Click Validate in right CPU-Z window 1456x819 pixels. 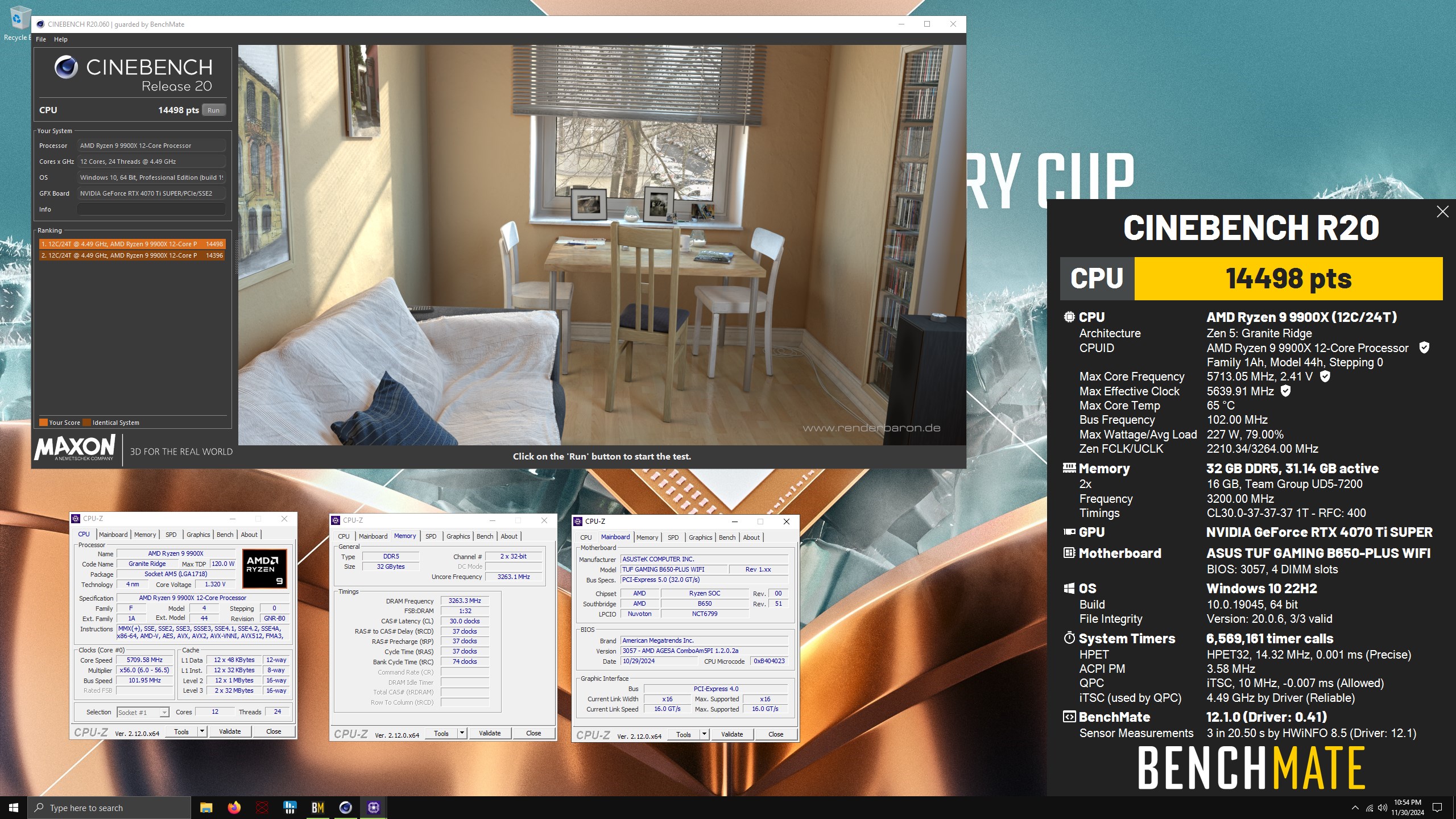coord(732,734)
